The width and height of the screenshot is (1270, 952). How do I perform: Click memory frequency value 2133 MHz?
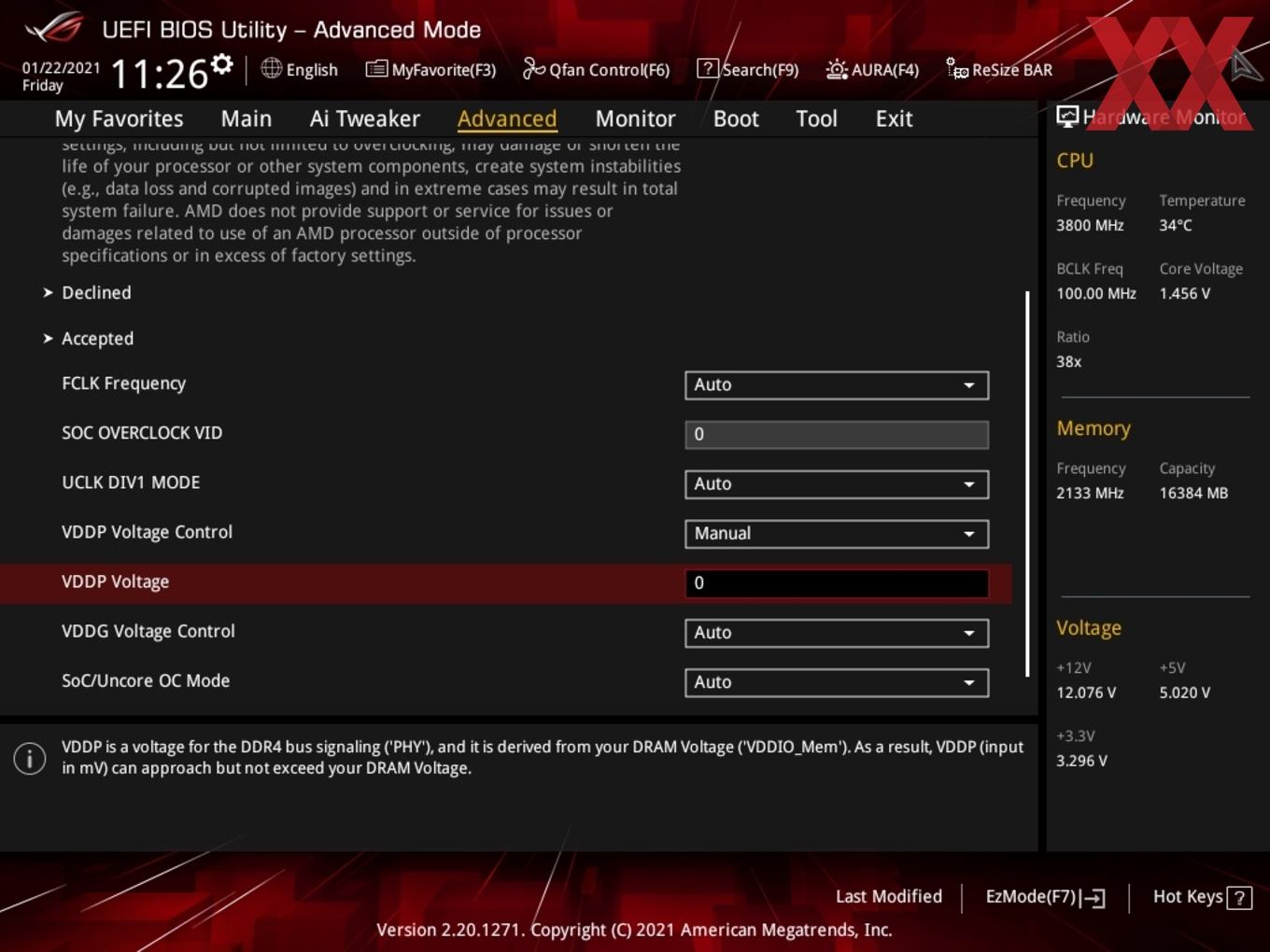1090,493
